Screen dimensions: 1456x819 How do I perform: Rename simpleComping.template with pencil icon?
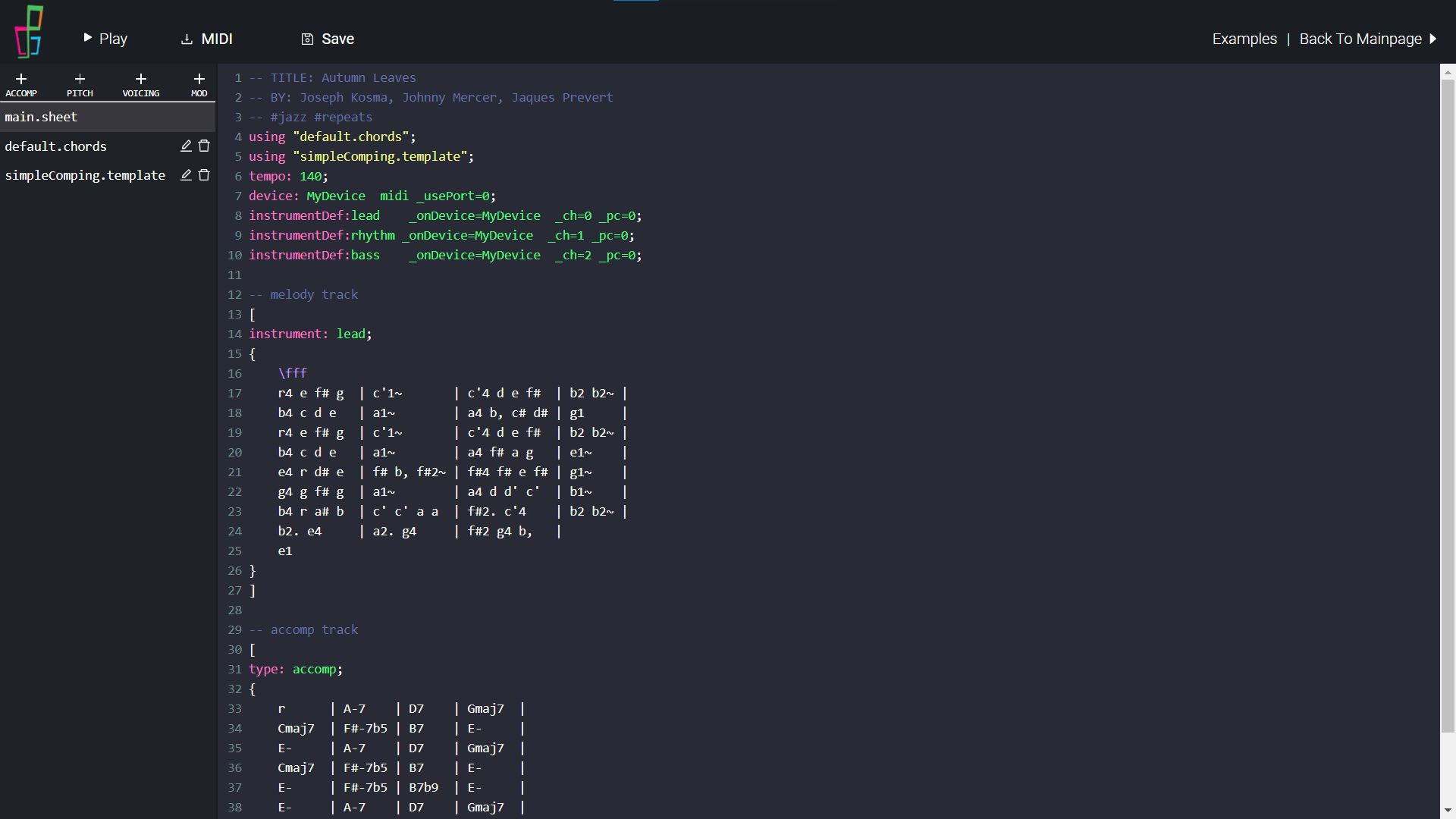[x=186, y=175]
